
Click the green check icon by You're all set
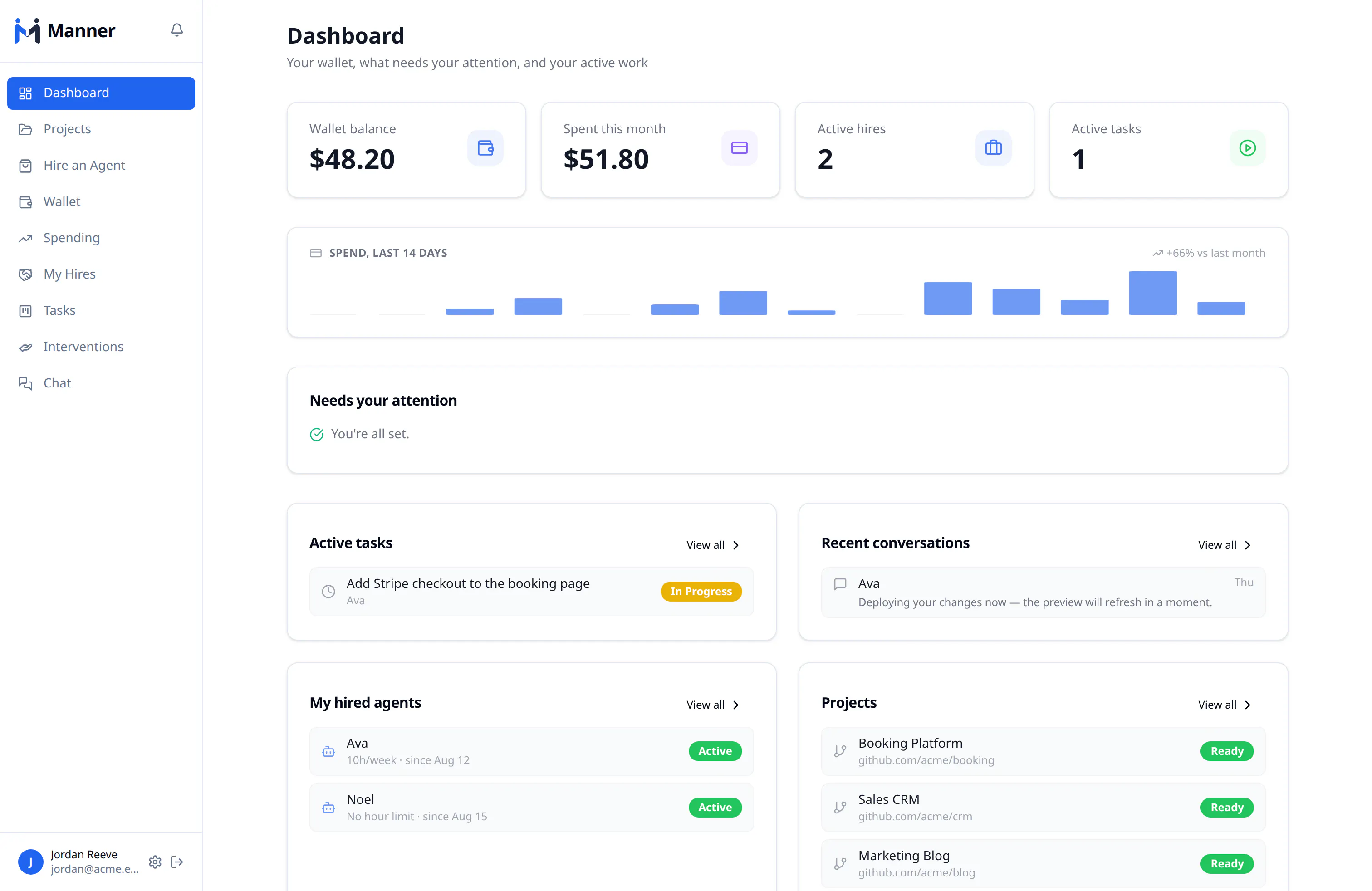[x=317, y=434]
